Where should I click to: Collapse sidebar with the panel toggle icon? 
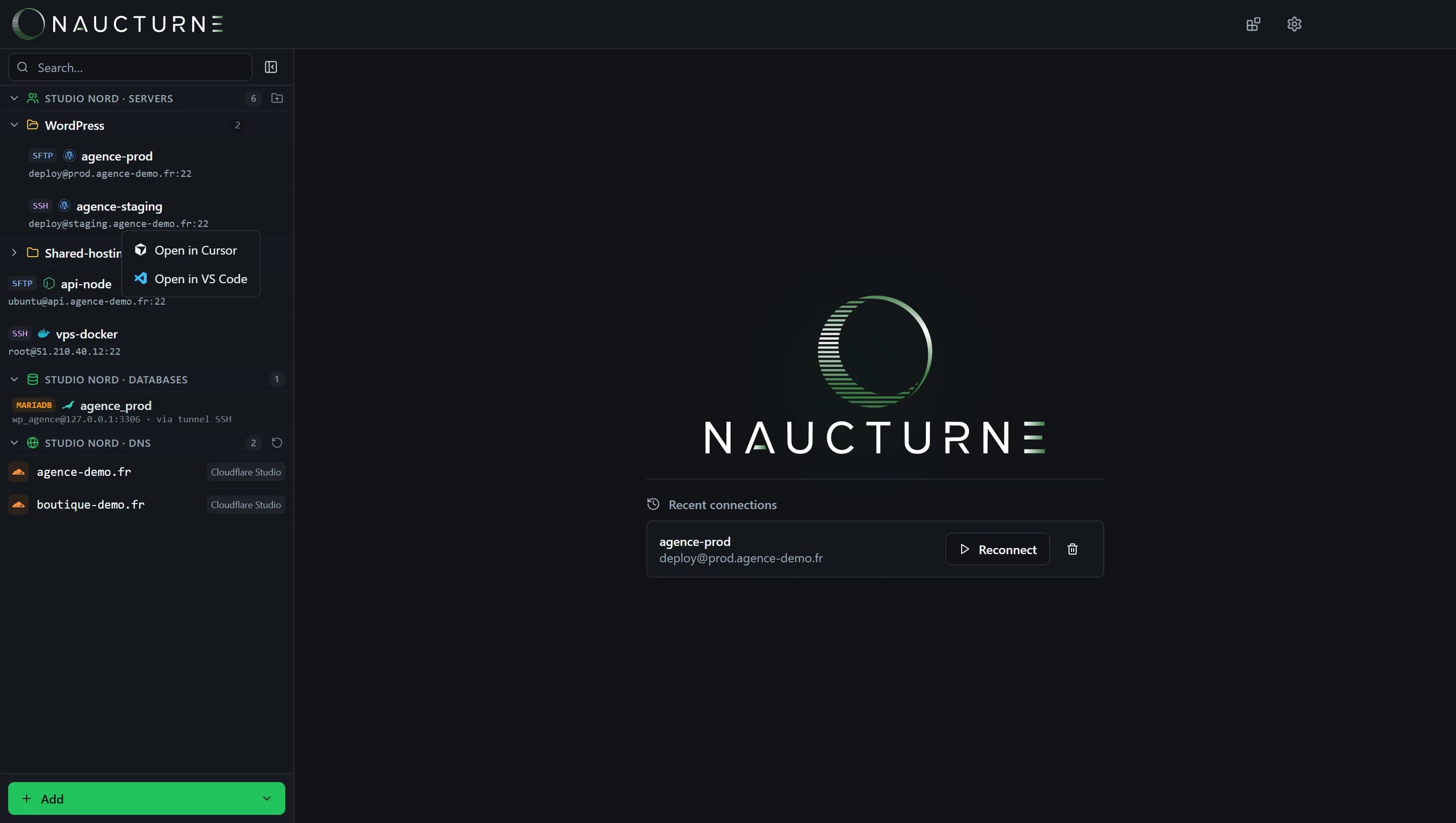271,67
